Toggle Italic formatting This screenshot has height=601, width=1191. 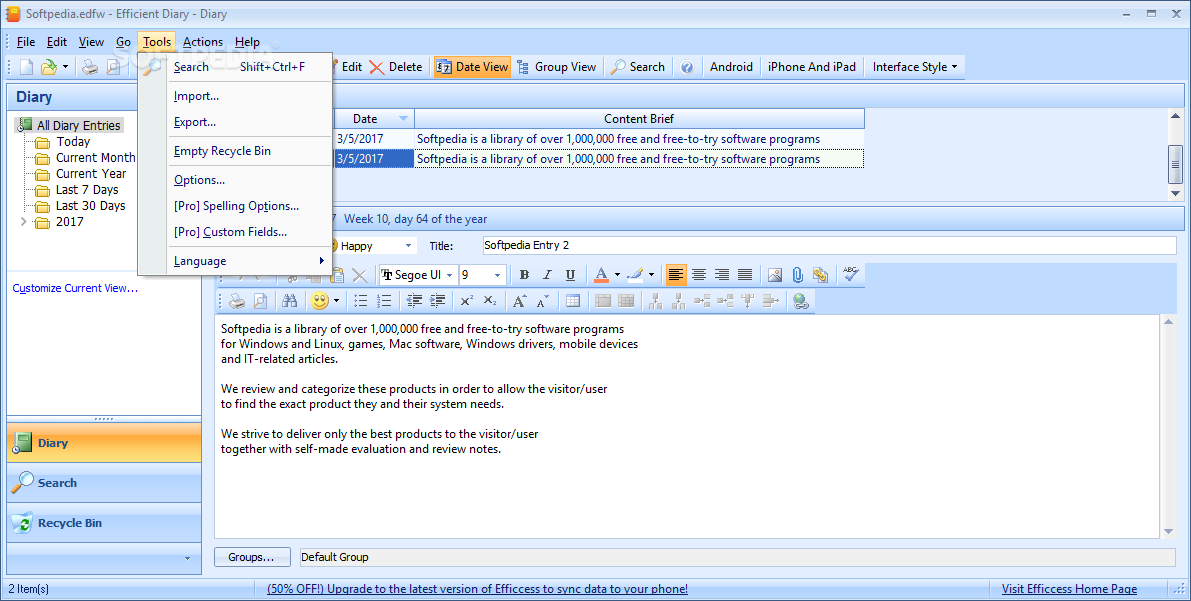(547, 275)
